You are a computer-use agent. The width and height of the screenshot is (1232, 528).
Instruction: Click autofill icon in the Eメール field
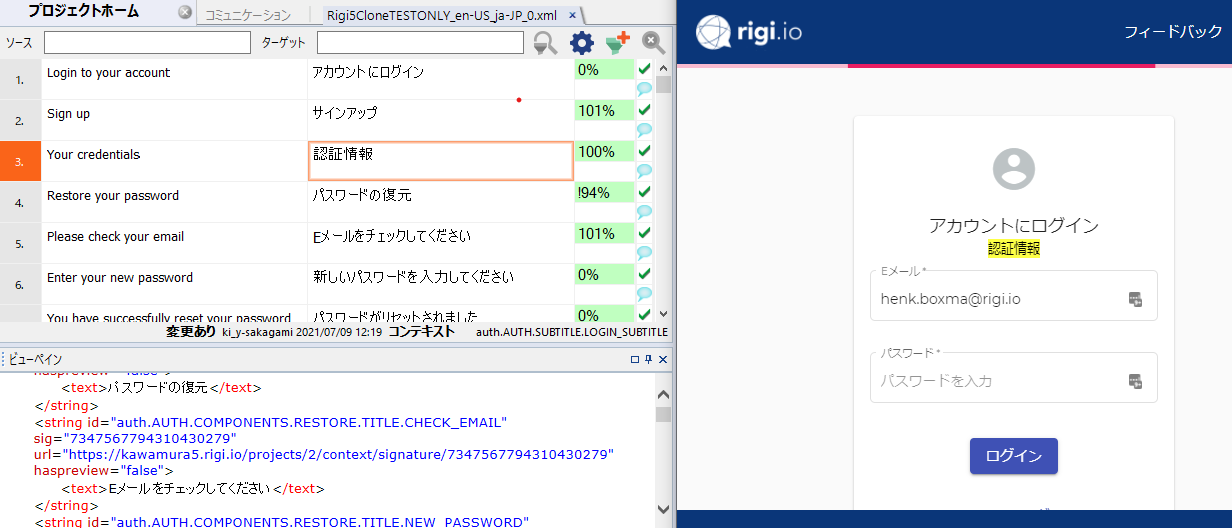point(1135,299)
